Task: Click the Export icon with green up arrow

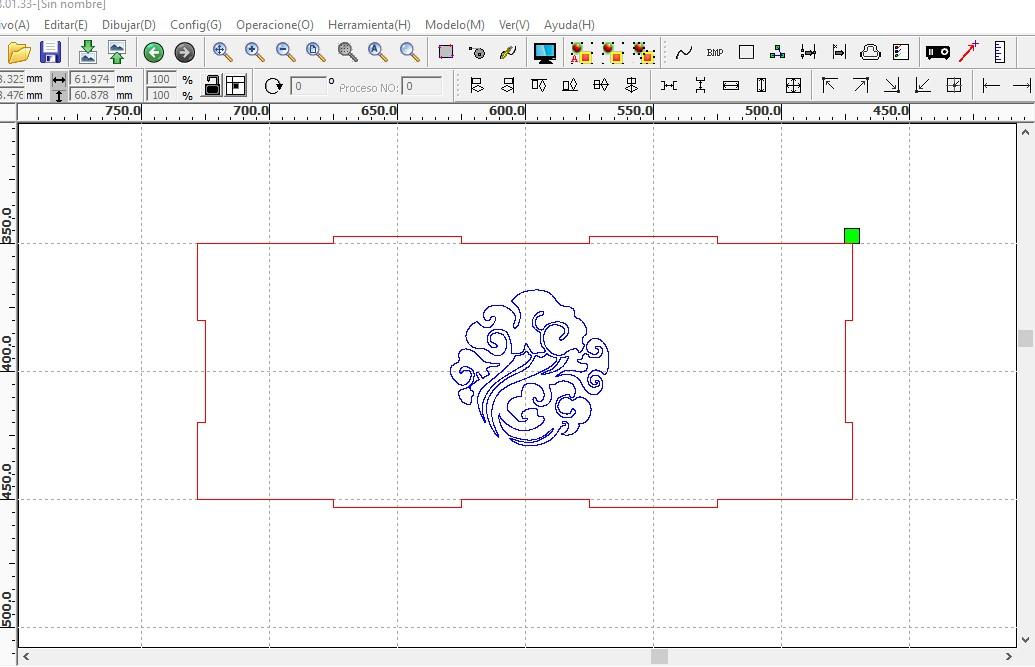Action: pyautogui.click(x=117, y=52)
